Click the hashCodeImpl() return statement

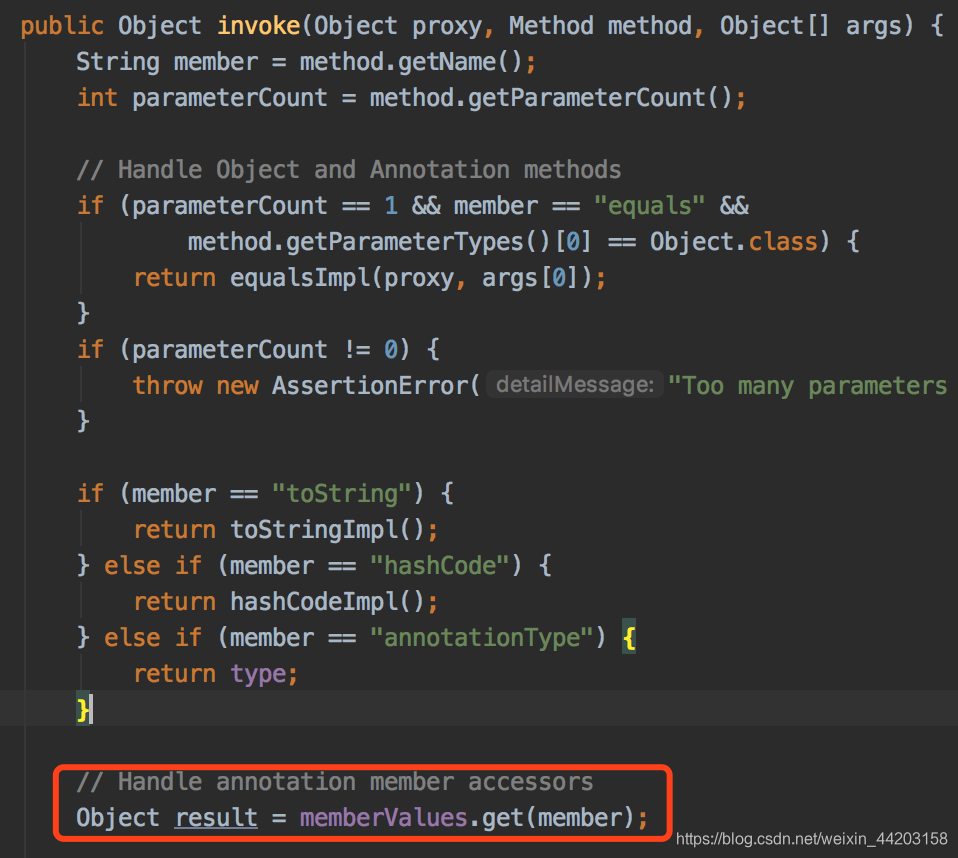point(285,602)
